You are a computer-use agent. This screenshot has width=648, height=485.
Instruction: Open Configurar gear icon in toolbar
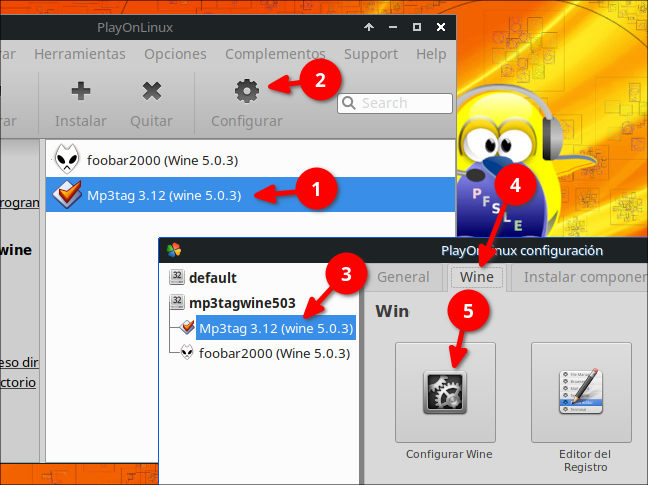pos(247,91)
